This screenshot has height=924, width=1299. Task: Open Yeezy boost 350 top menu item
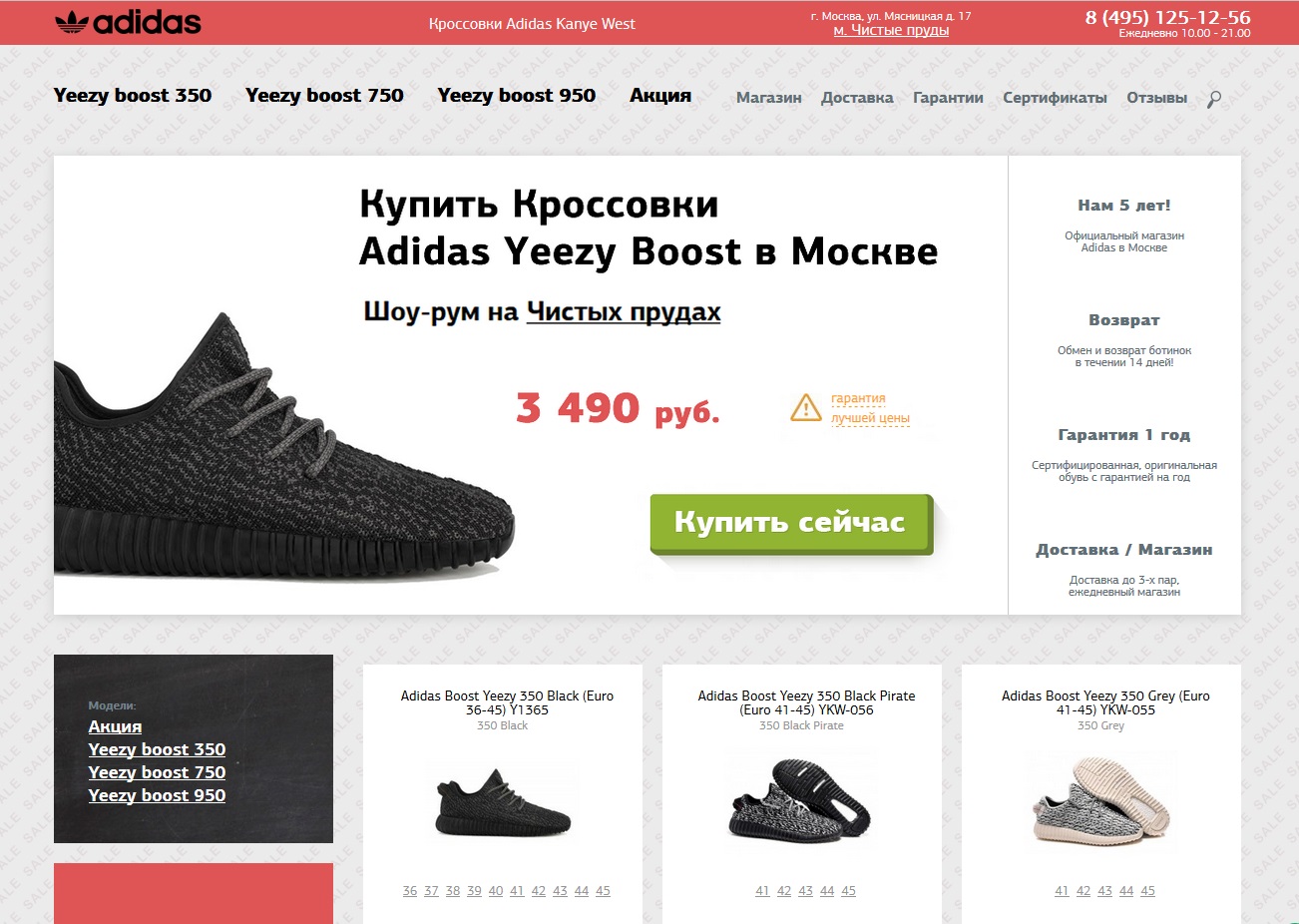(133, 96)
